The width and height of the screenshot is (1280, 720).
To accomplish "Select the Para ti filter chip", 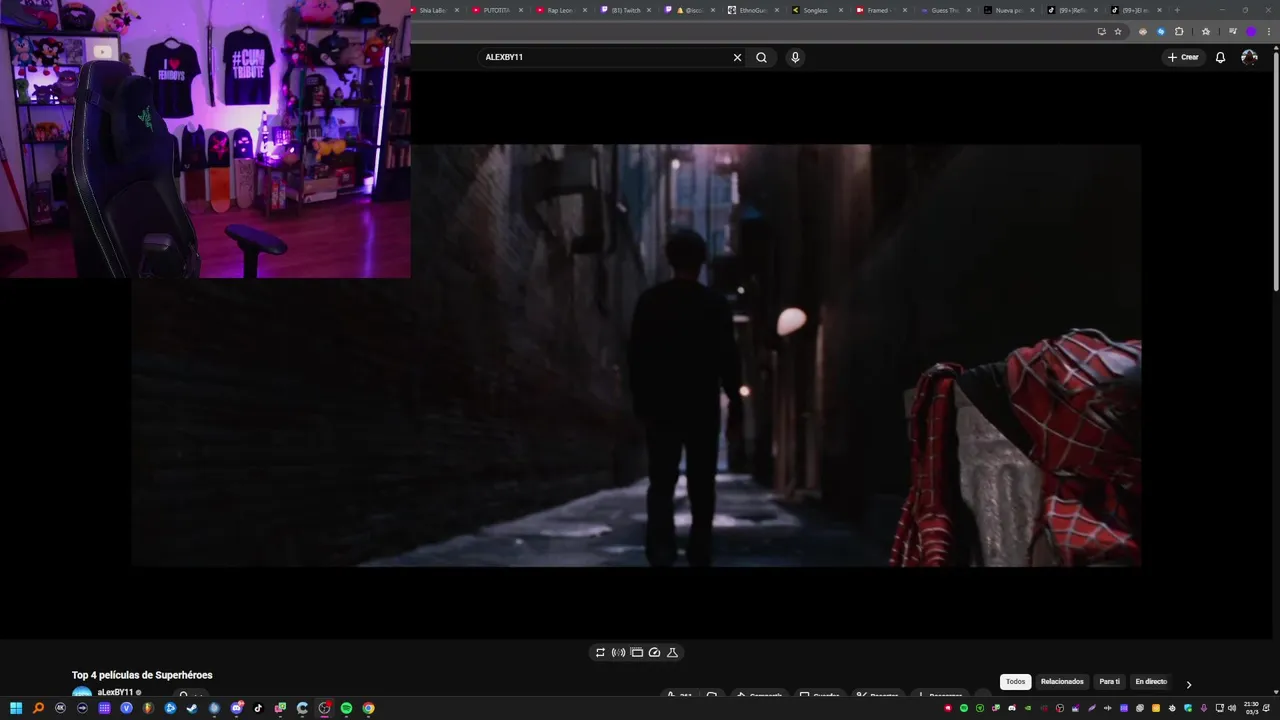I will (1110, 682).
